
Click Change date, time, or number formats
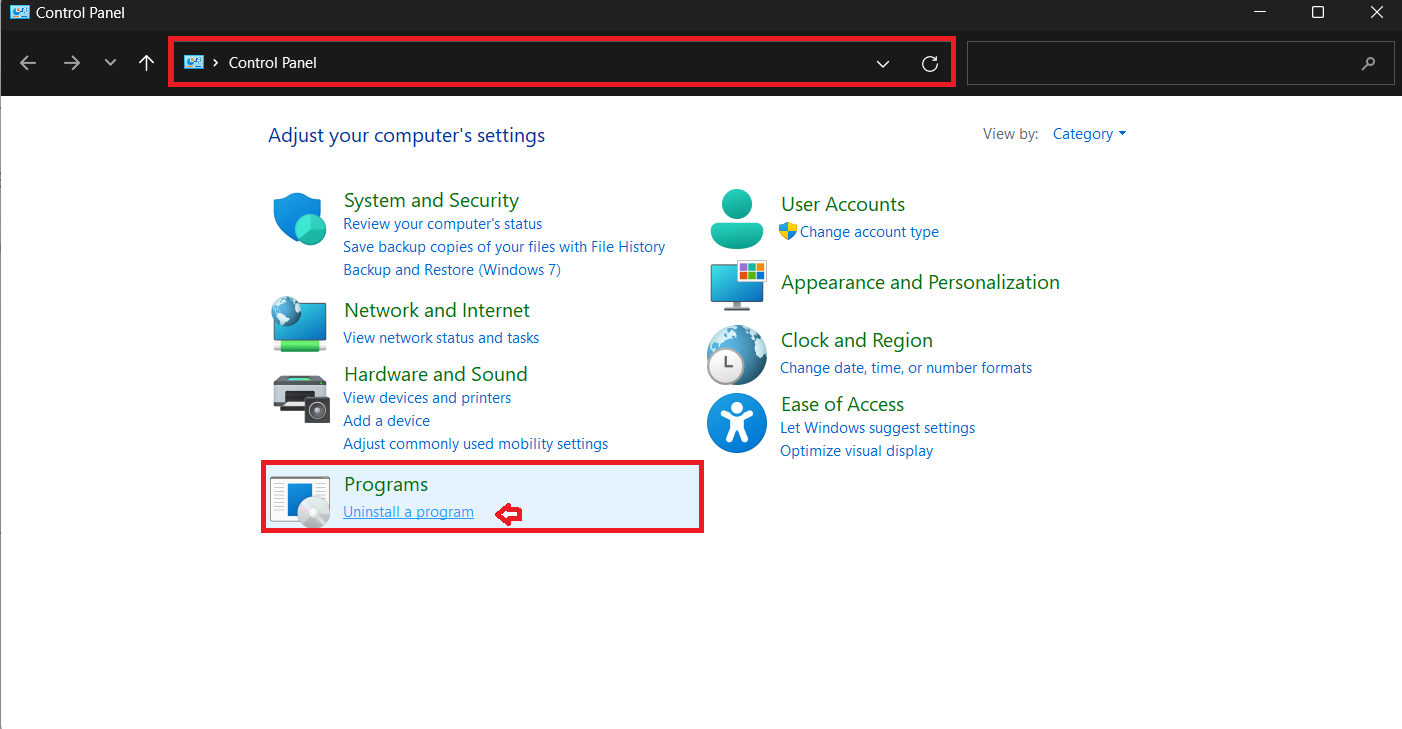pos(906,368)
